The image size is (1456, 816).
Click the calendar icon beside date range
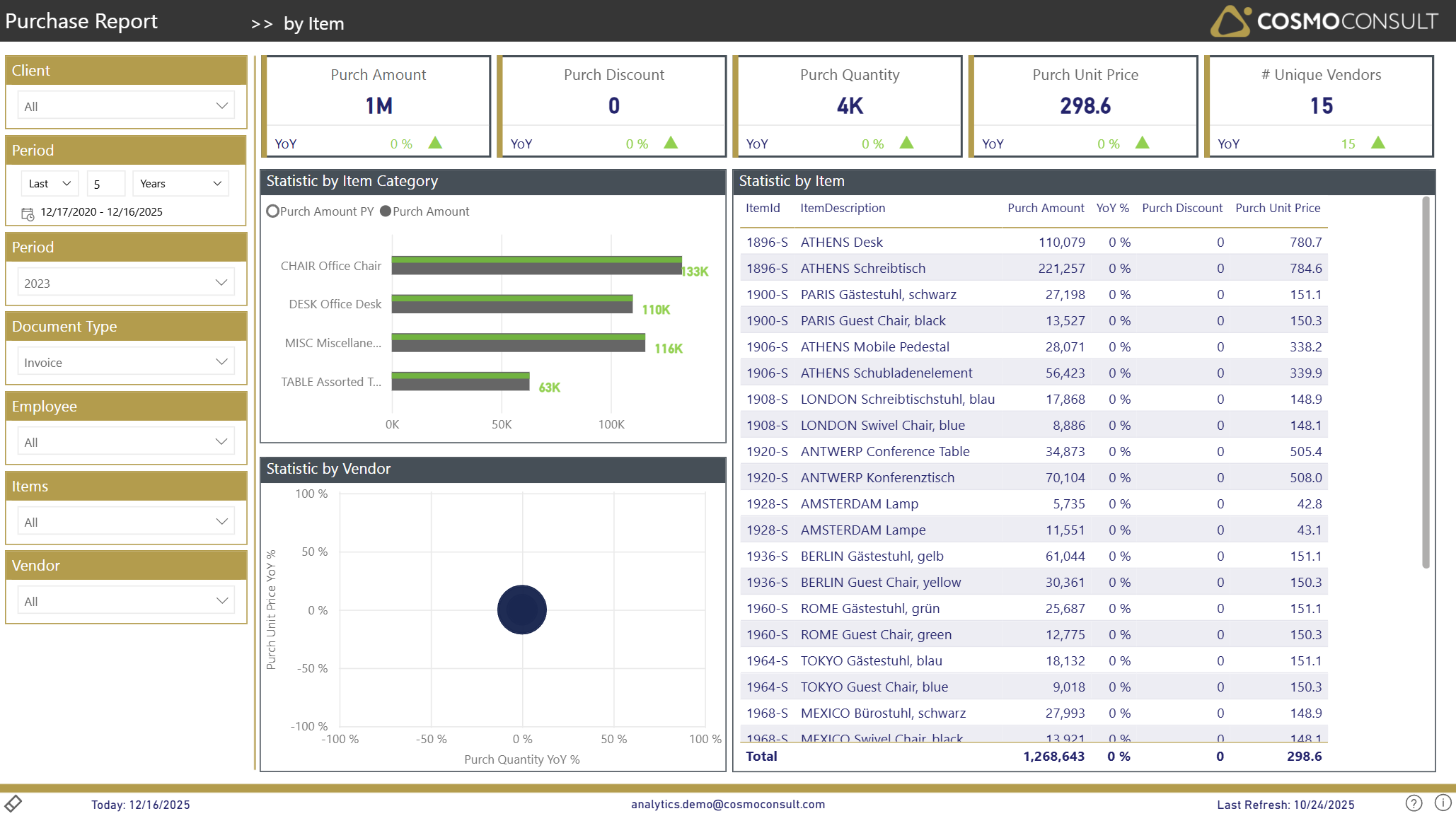28,213
